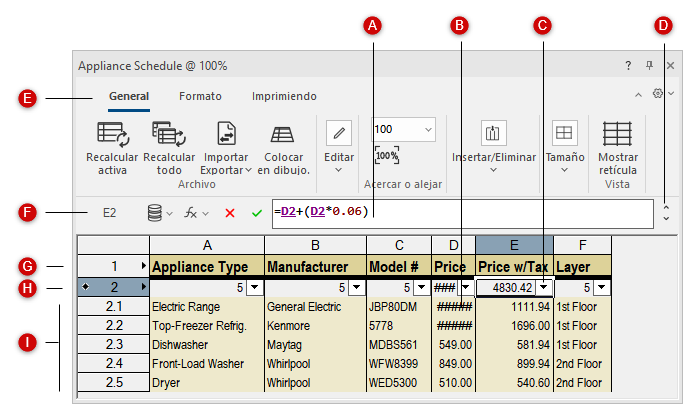
Task: Click the Recalcular todo icon
Action: click(x=169, y=134)
